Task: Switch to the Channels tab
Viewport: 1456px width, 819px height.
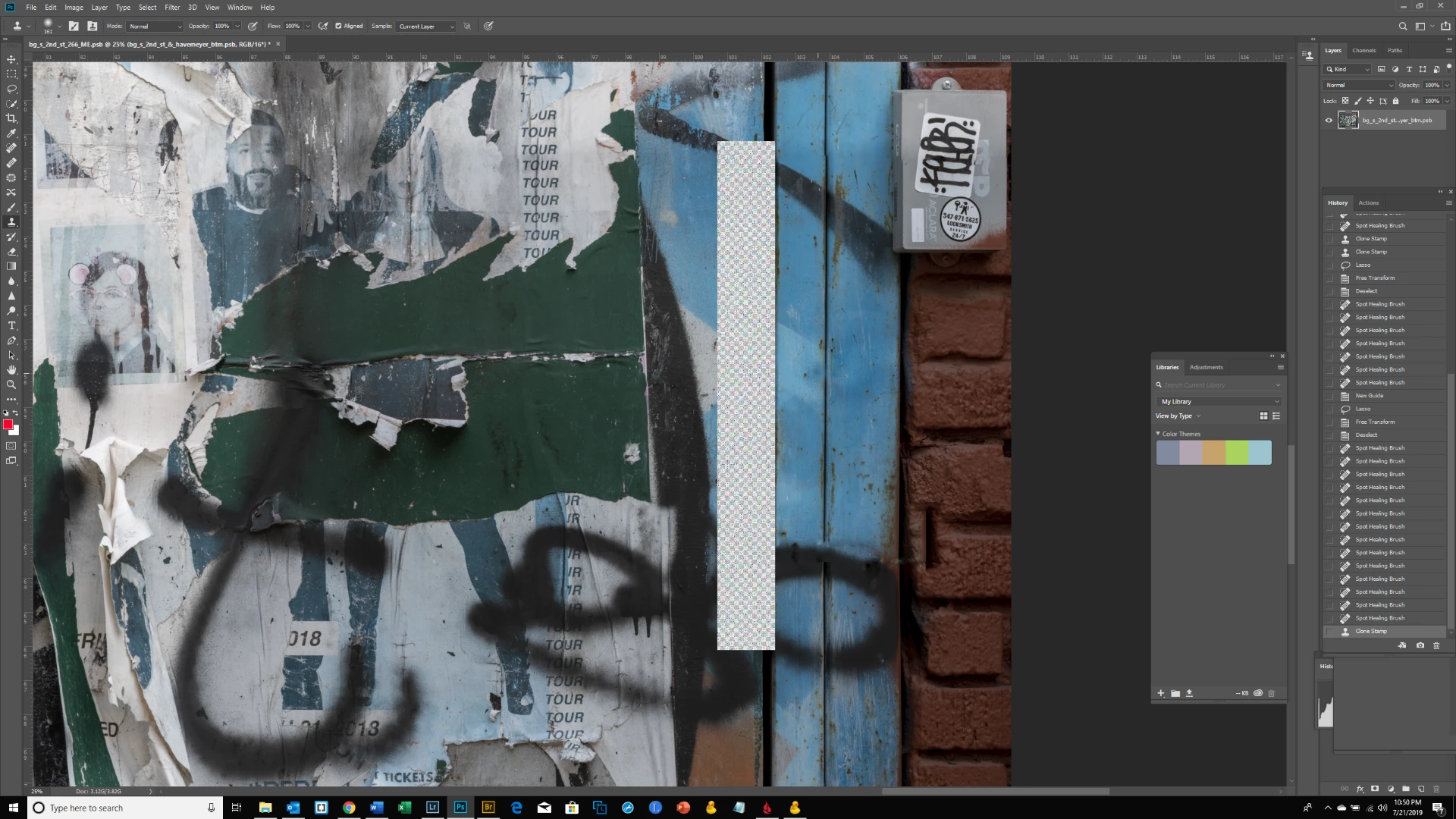Action: pos(1363,50)
